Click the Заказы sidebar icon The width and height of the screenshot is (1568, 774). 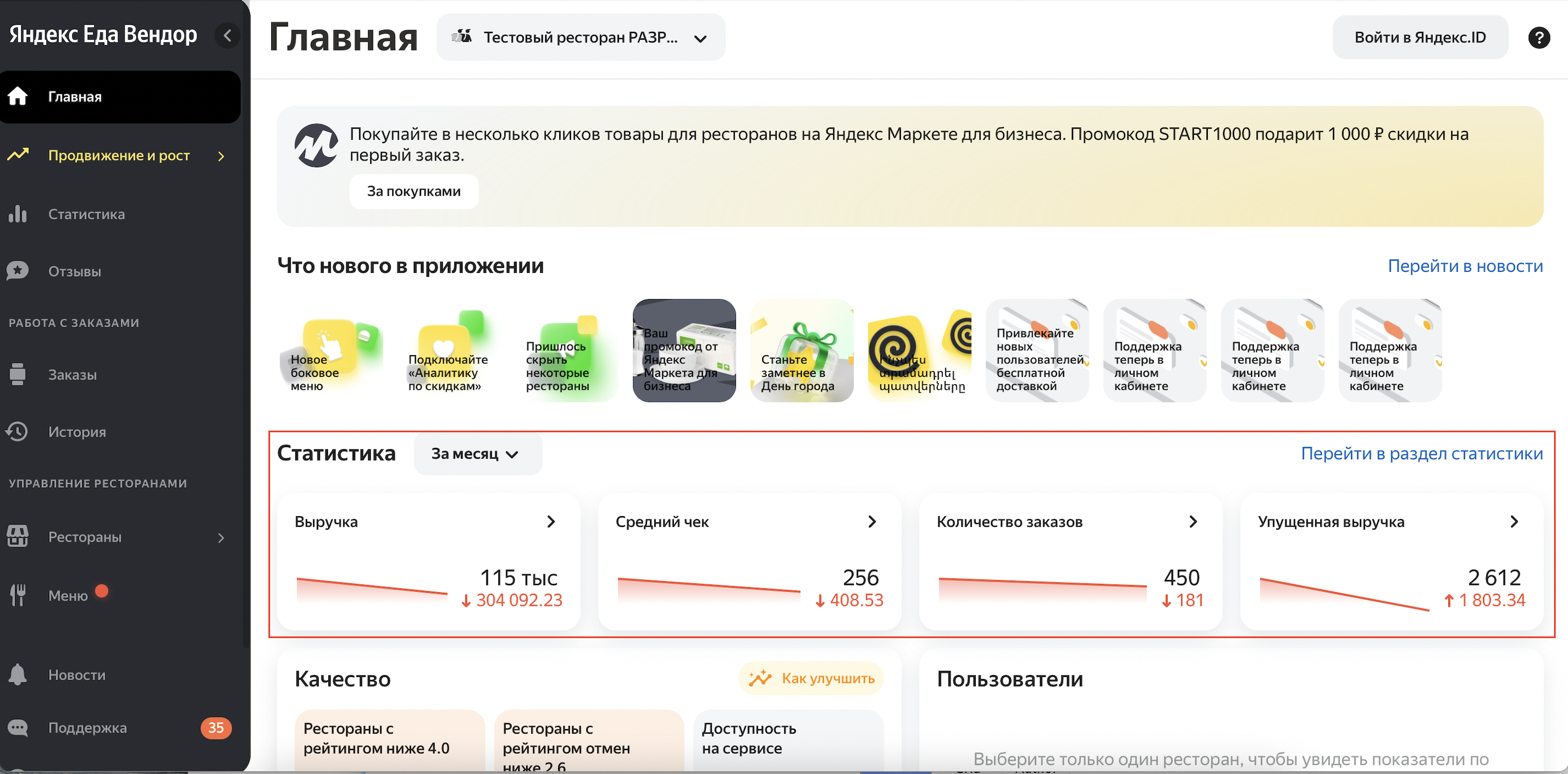point(18,374)
